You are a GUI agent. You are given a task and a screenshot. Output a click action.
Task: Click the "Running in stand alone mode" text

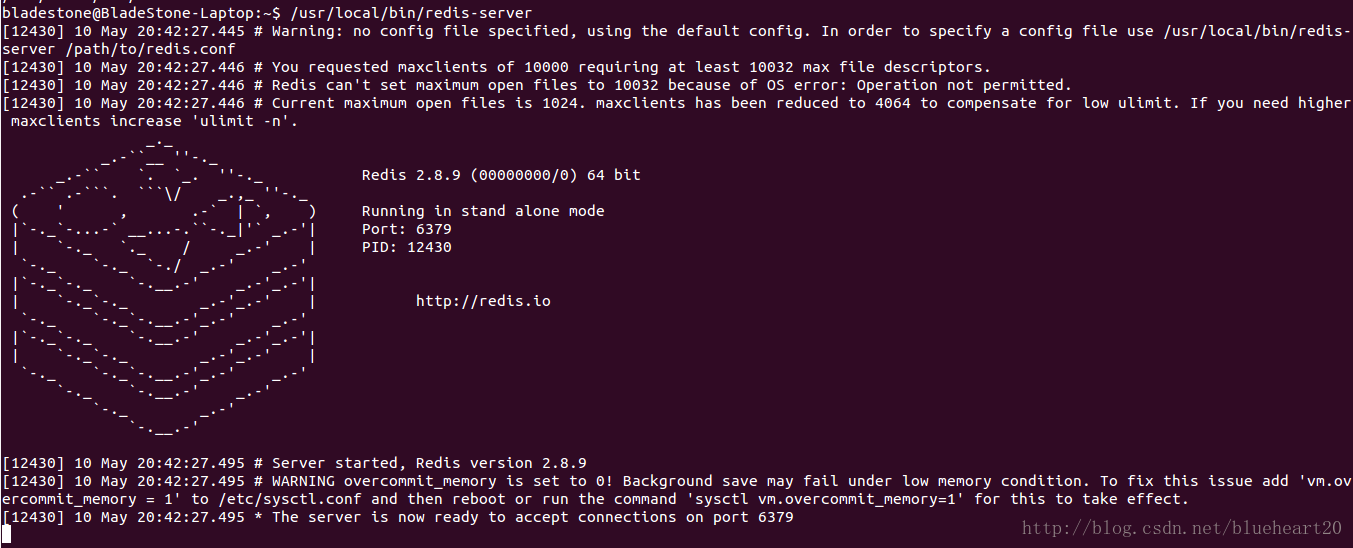483,211
